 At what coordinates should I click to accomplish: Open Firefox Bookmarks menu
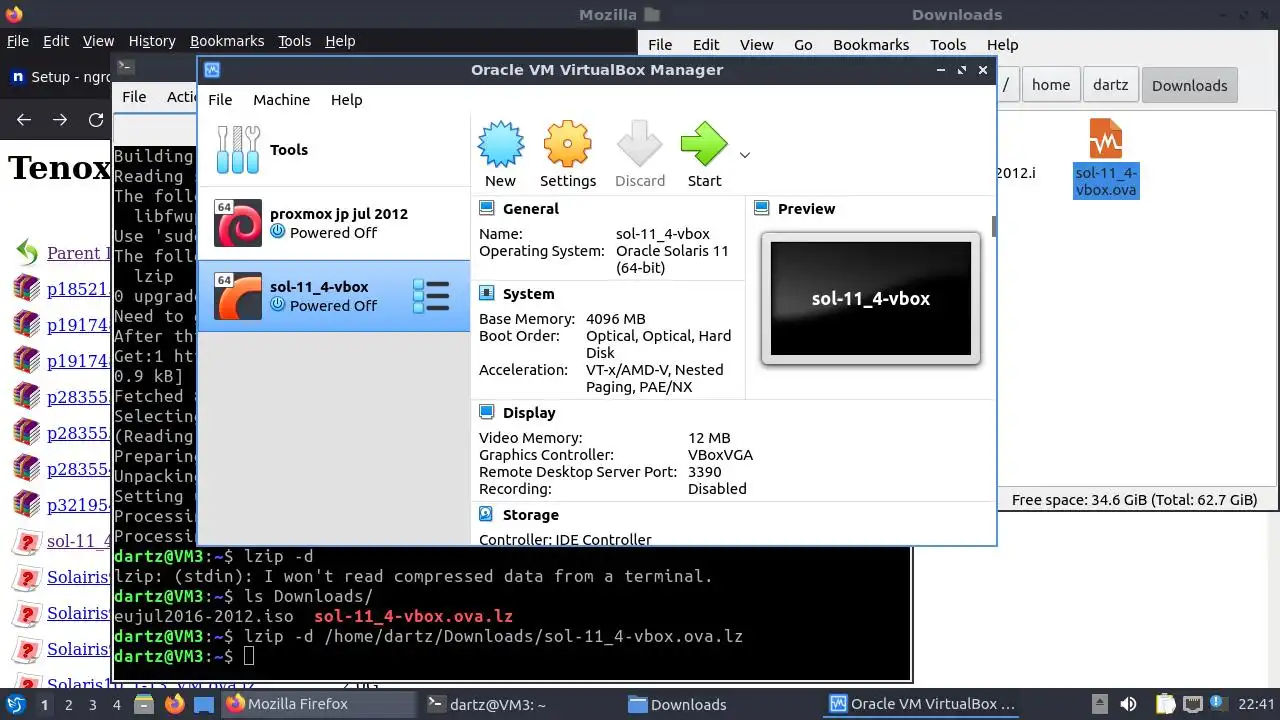coord(227,41)
